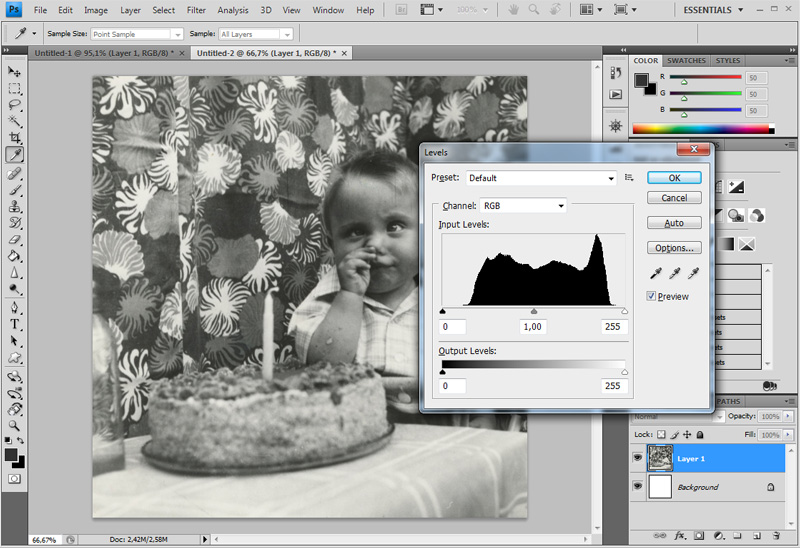Screen dimensions: 800x548
Task: Open the Channel RGB dropdown
Action: click(x=523, y=205)
